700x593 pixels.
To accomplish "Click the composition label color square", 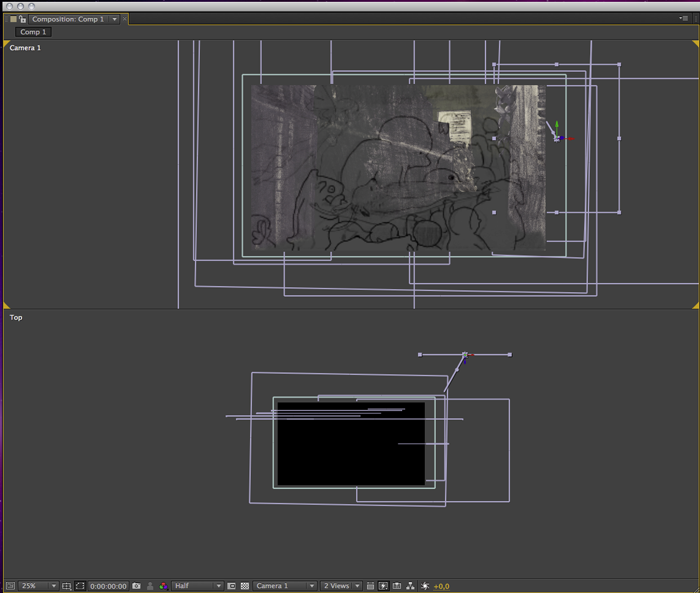I will point(13,19).
